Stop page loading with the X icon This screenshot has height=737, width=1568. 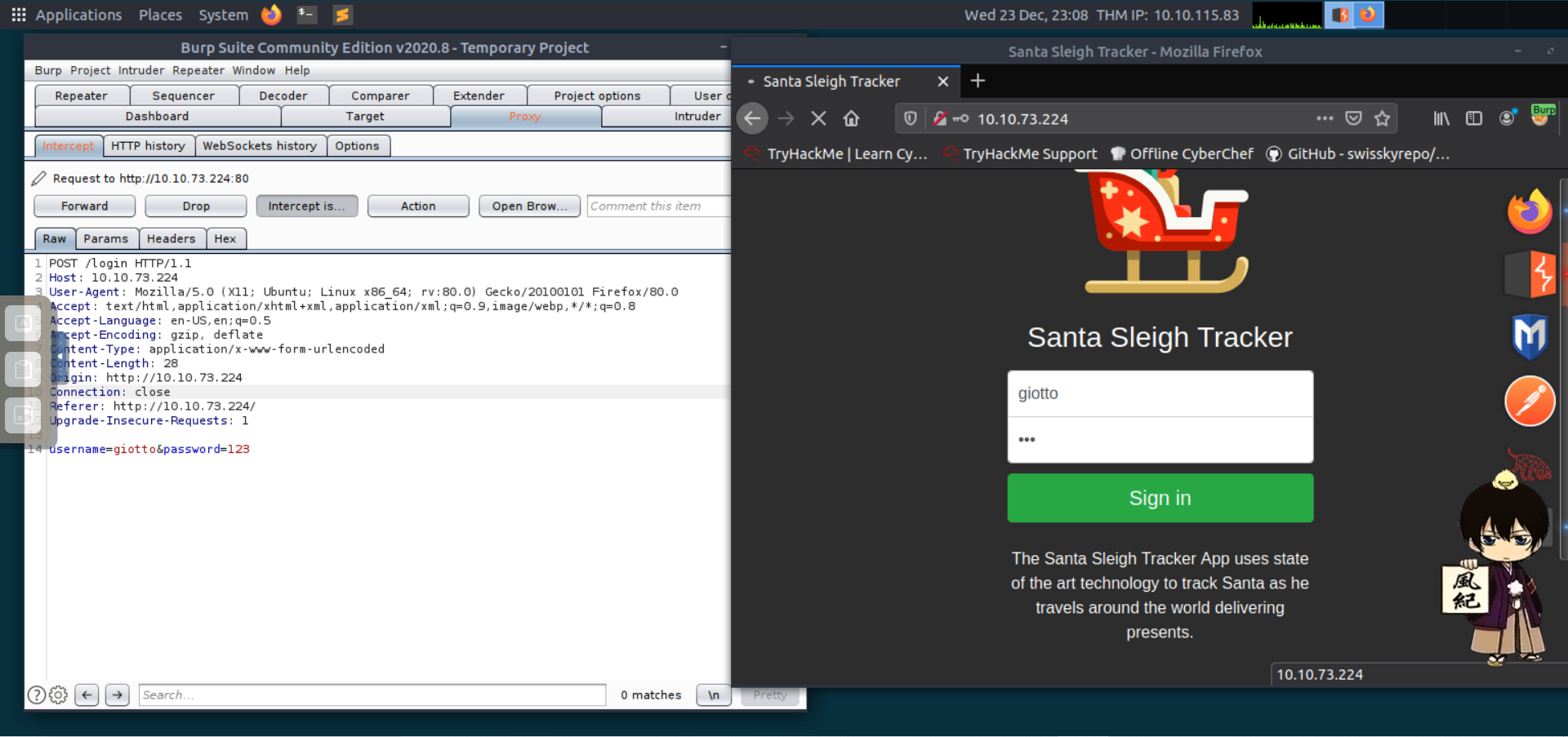(x=818, y=119)
